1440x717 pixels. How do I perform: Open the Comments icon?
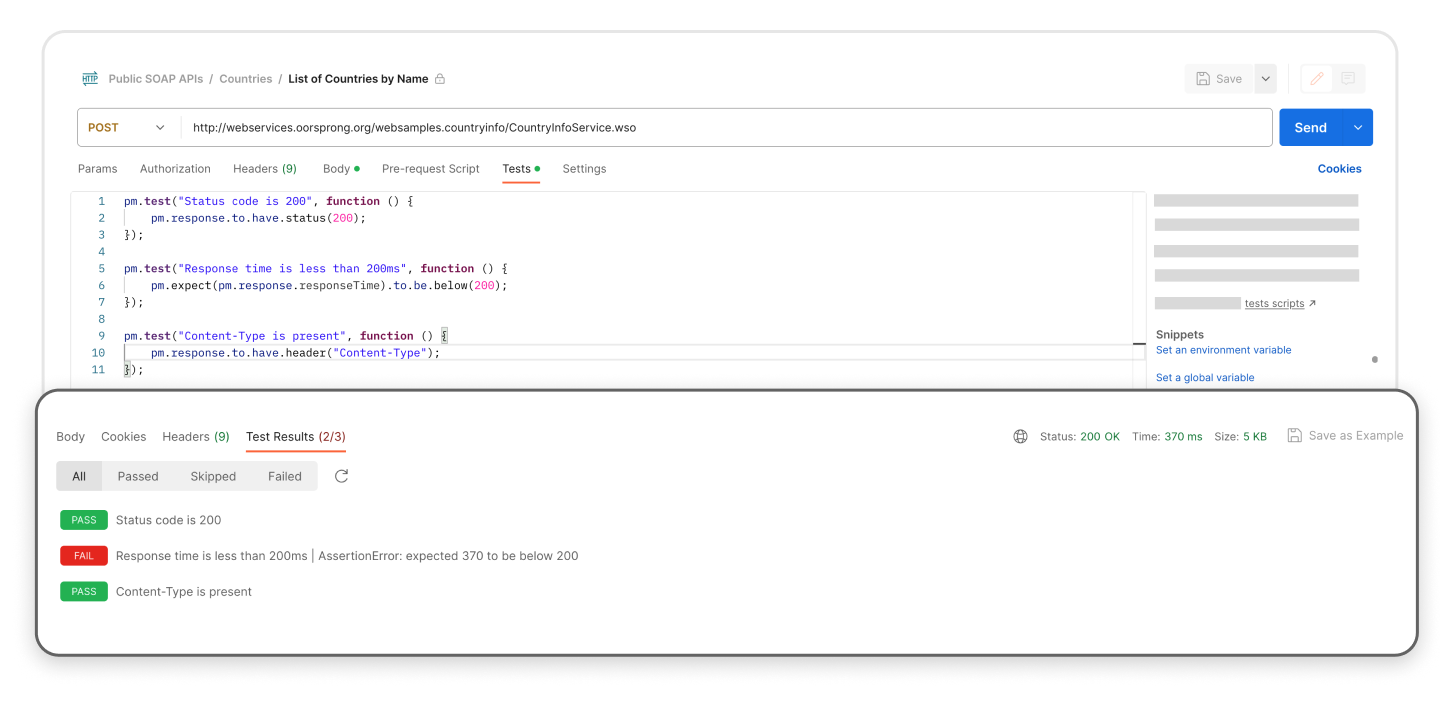click(1346, 78)
